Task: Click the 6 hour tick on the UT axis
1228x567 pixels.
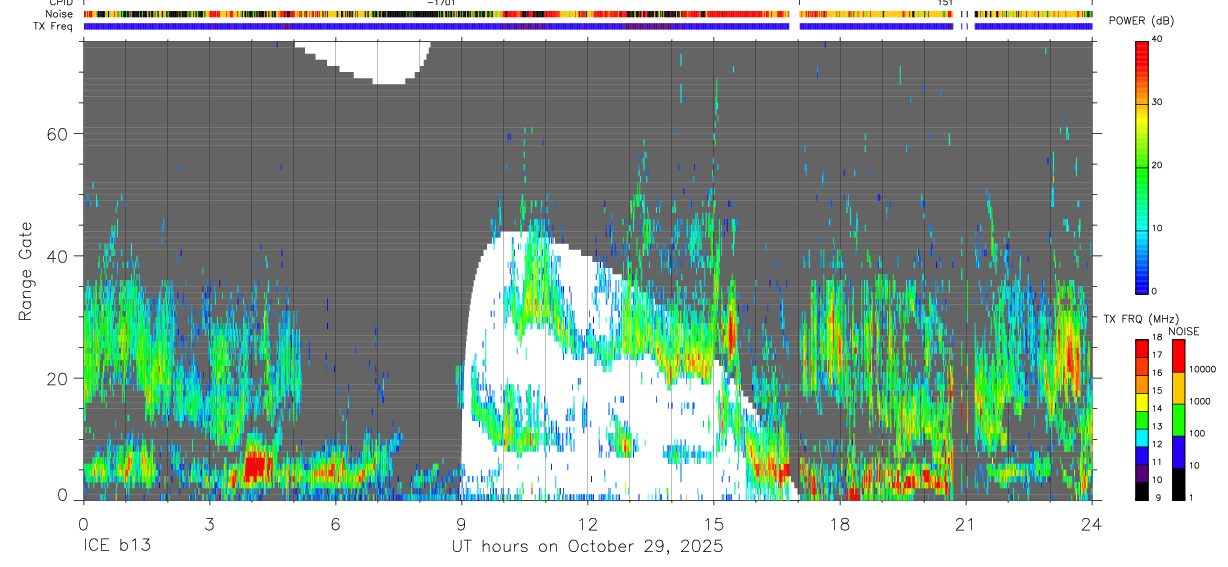Action: click(335, 523)
